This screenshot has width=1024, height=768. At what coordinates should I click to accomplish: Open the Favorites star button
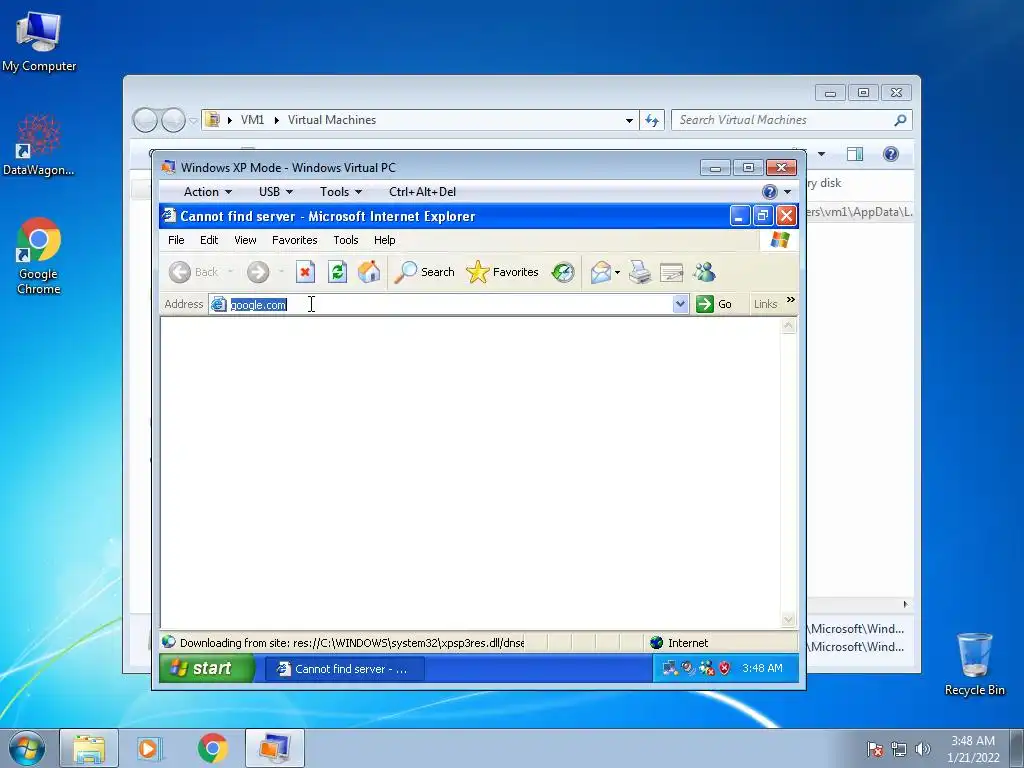[502, 272]
